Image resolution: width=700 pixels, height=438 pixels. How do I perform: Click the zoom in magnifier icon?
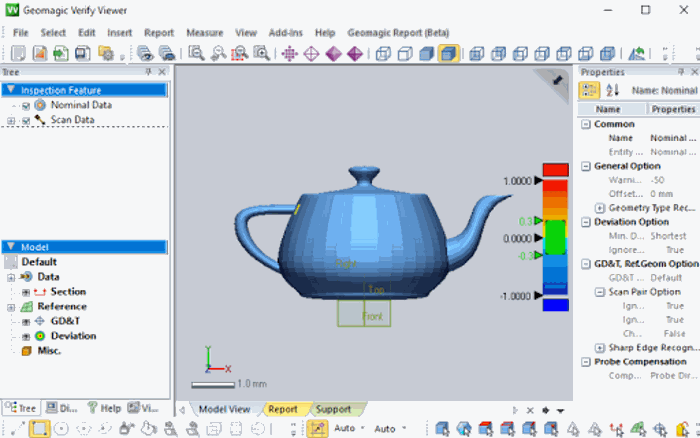pos(262,54)
